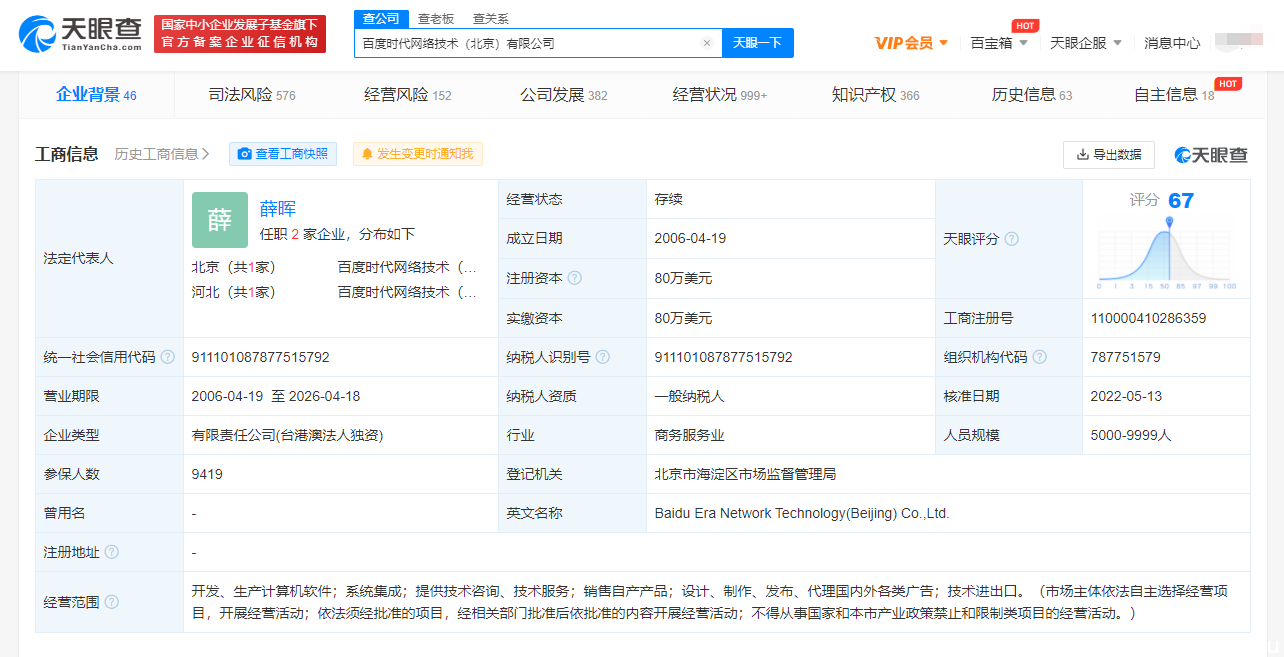The image size is (1284, 657).
Task: Switch to the 查老板 search tab
Action: coord(436,18)
